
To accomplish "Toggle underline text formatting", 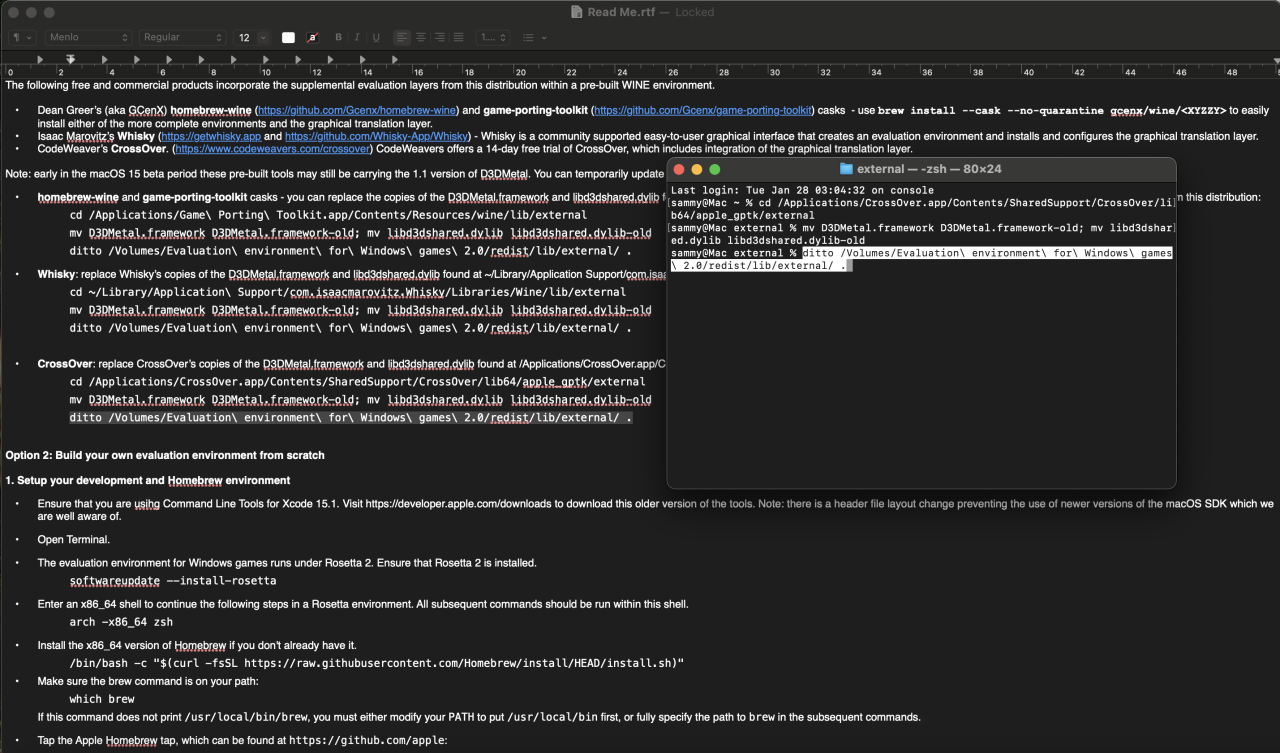I will (376, 37).
